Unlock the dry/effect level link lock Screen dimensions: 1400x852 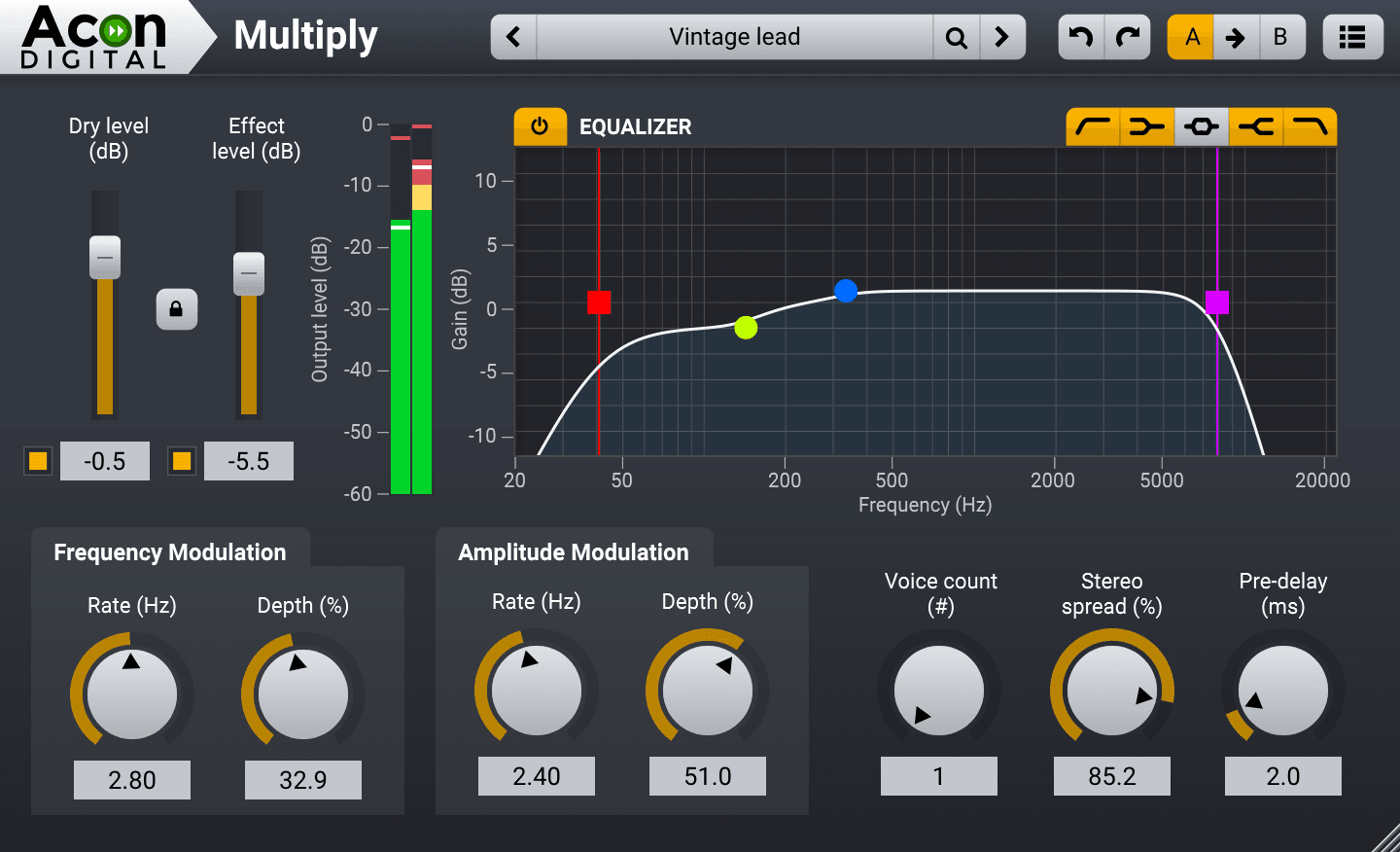(x=177, y=309)
